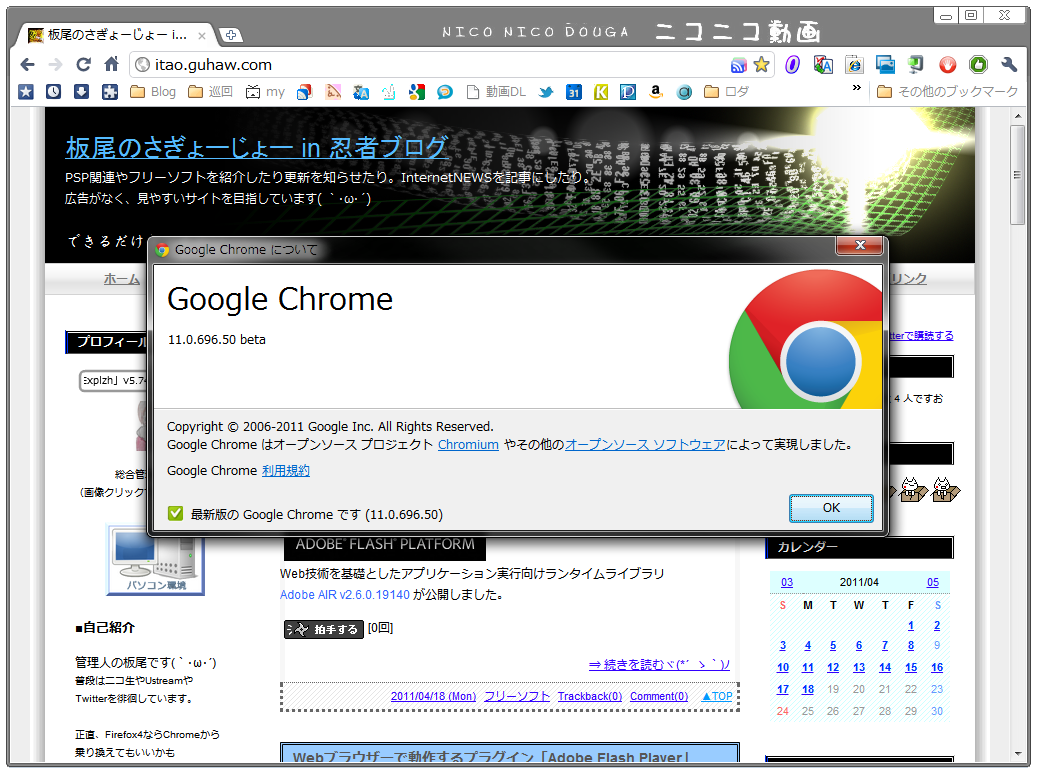Expand the 巡回 bookmark folder

pos(210,91)
